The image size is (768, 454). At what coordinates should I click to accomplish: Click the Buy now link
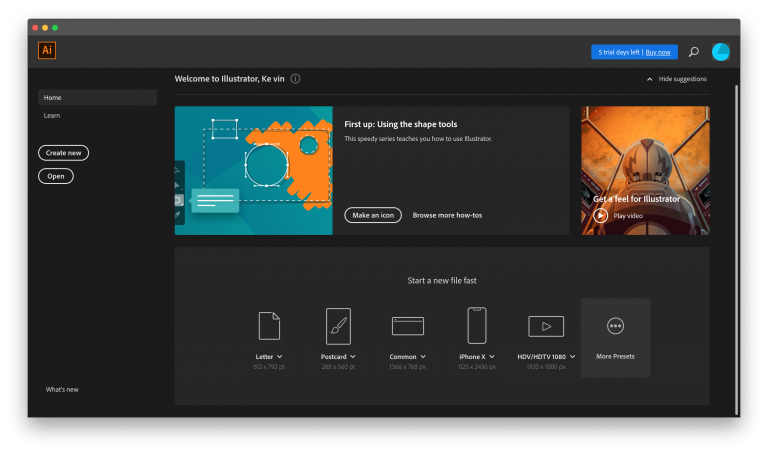(x=658, y=52)
